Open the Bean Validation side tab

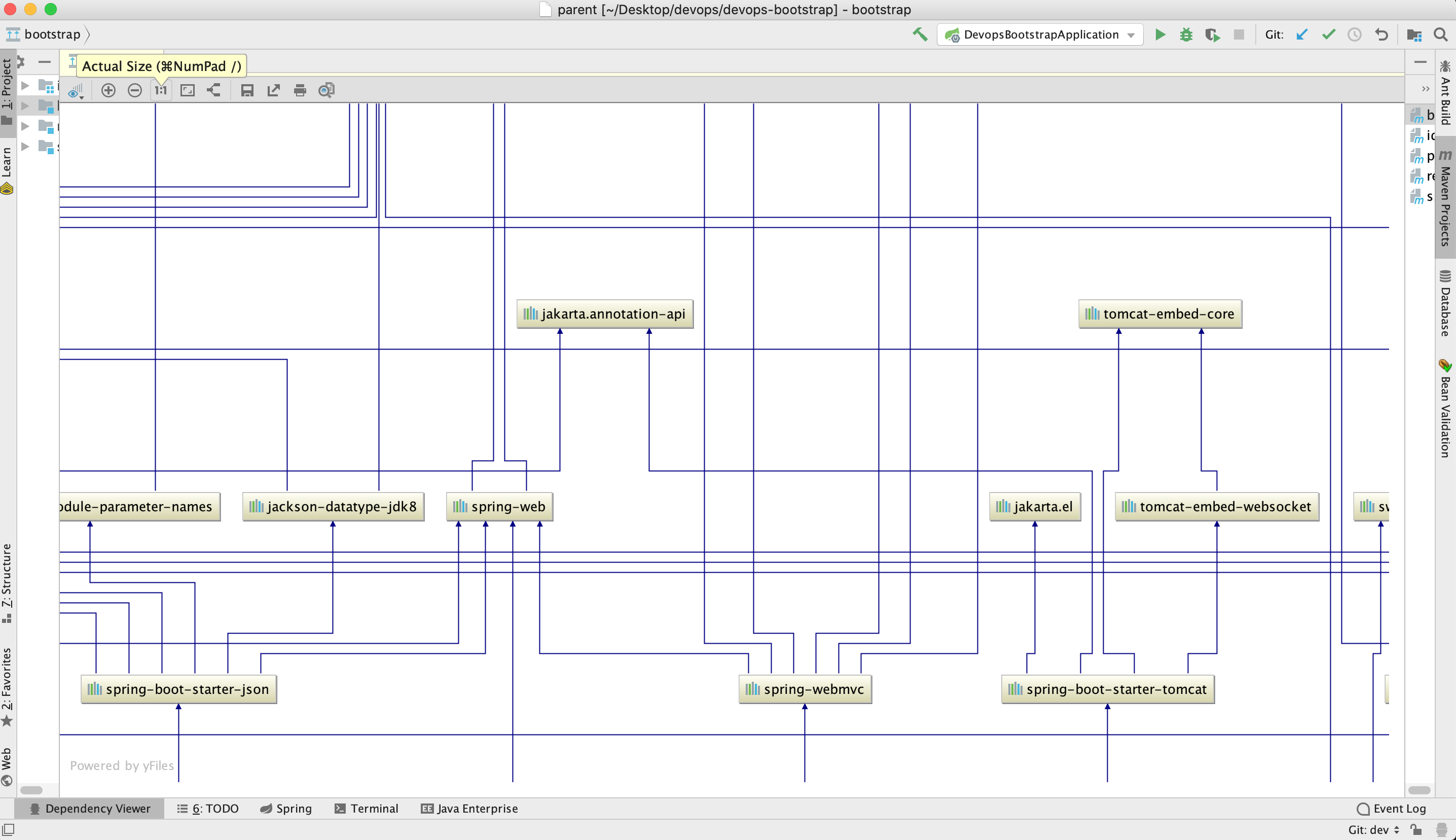coord(1445,408)
